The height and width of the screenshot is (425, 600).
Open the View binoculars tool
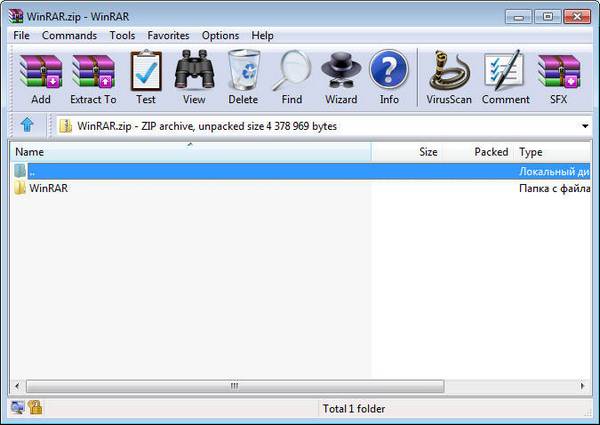click(194, 78)
